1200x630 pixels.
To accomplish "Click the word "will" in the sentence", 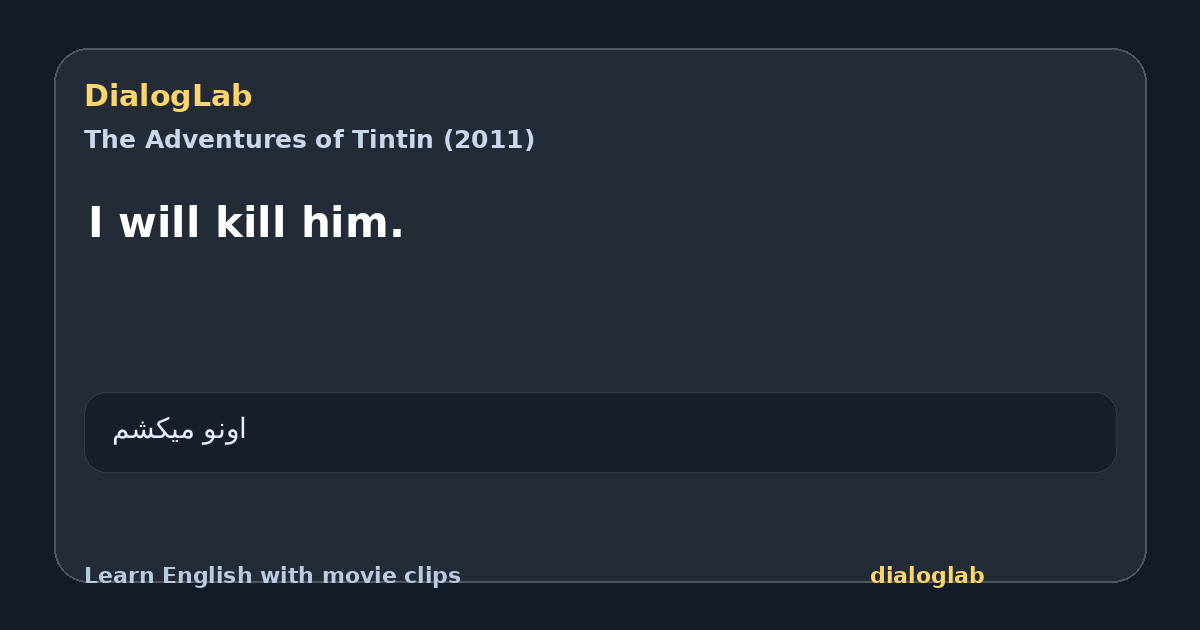I will pos(161,223).
